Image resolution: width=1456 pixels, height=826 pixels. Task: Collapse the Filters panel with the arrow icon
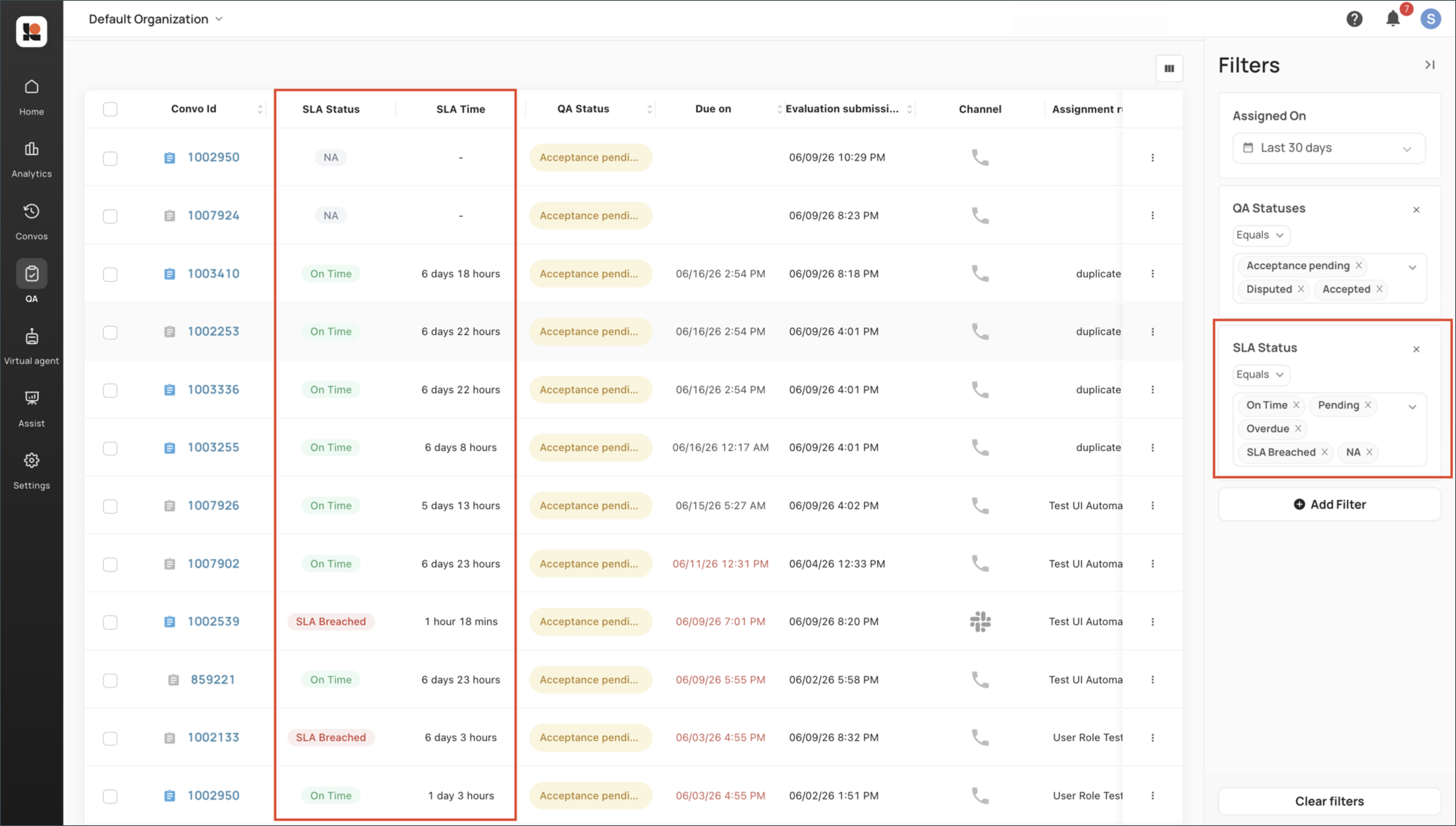(1430, 65)
